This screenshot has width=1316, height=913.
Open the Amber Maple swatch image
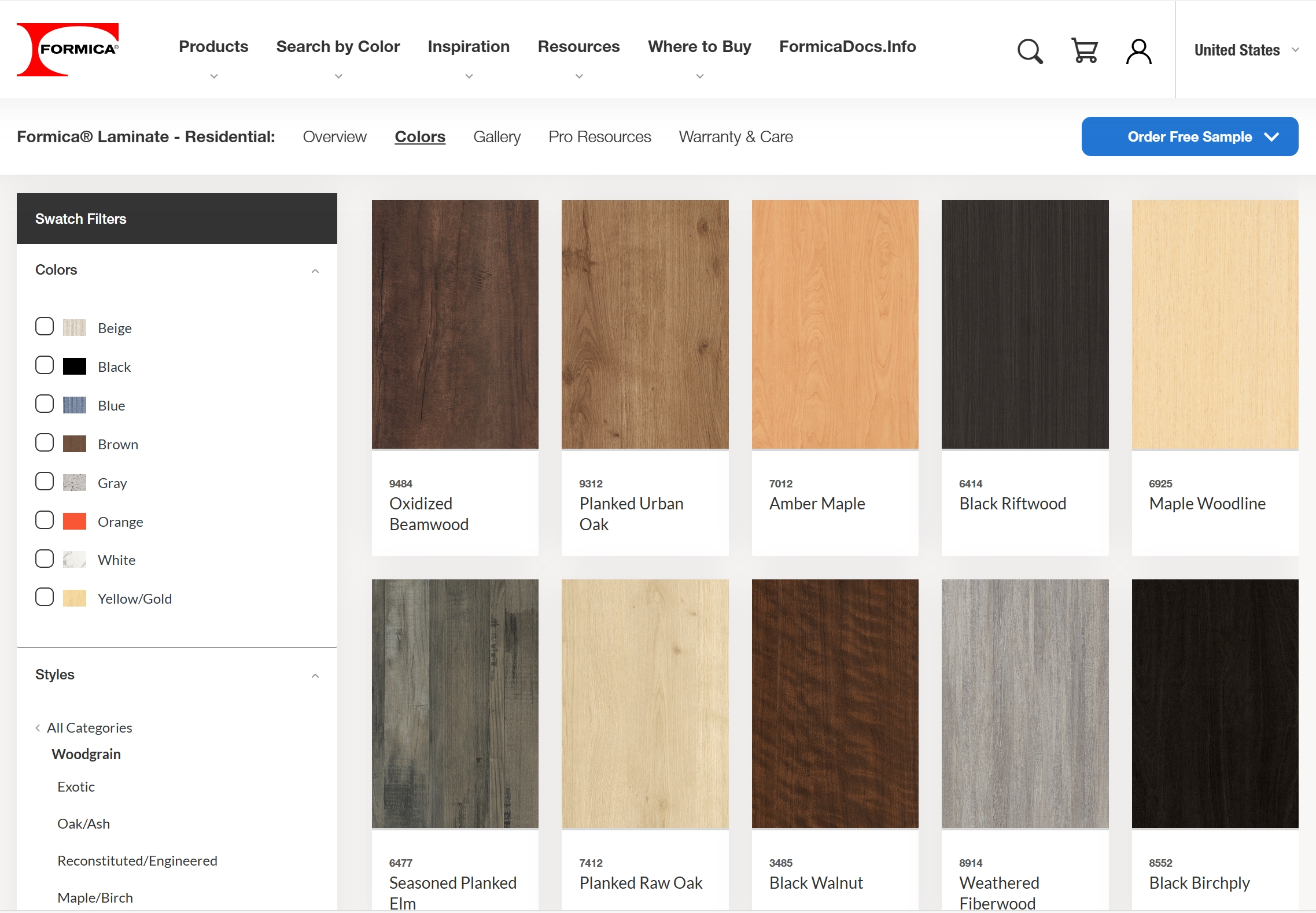point(835,324)
